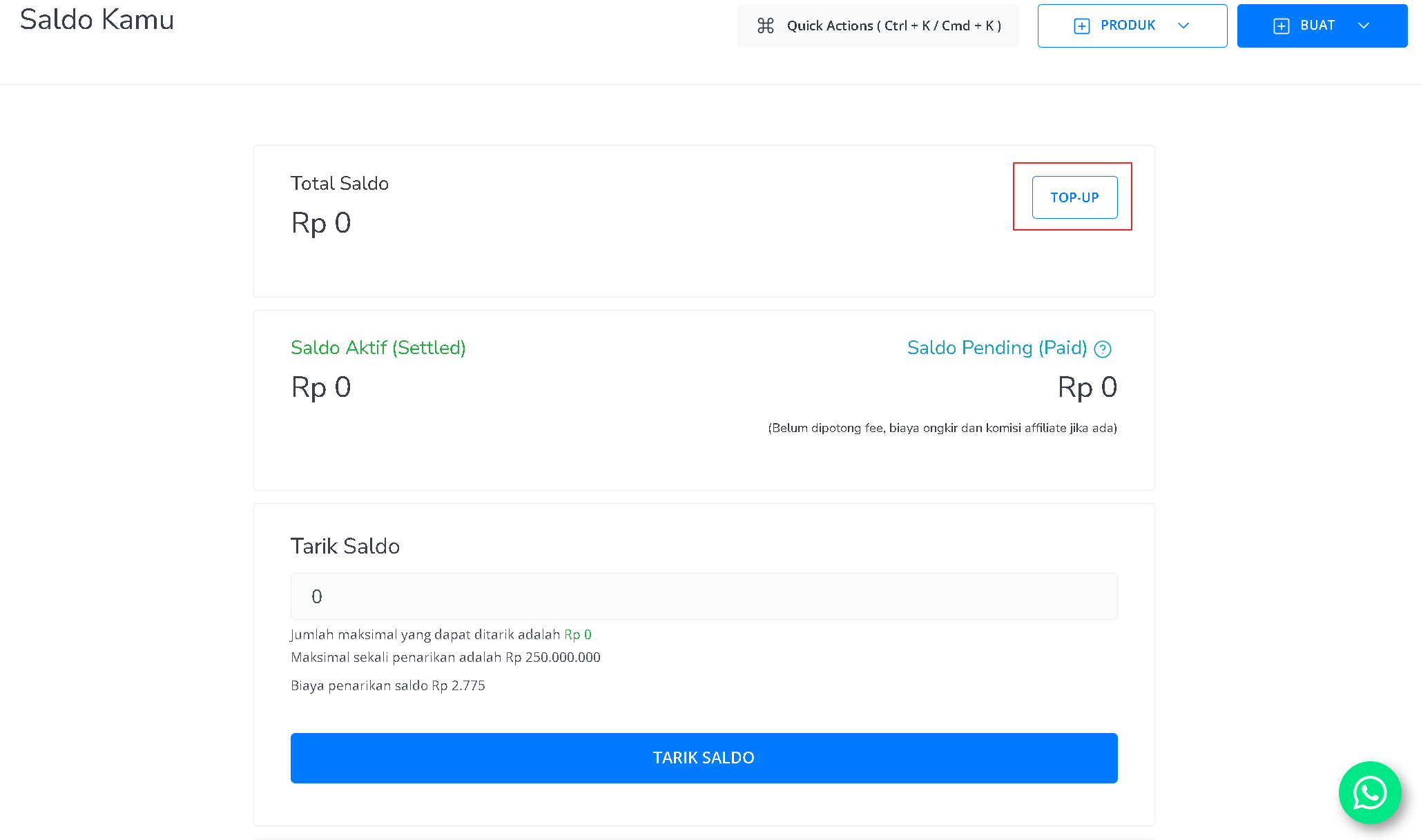
Task: Show help tooltip for Saldo Pending
Action: point(1103,349)
